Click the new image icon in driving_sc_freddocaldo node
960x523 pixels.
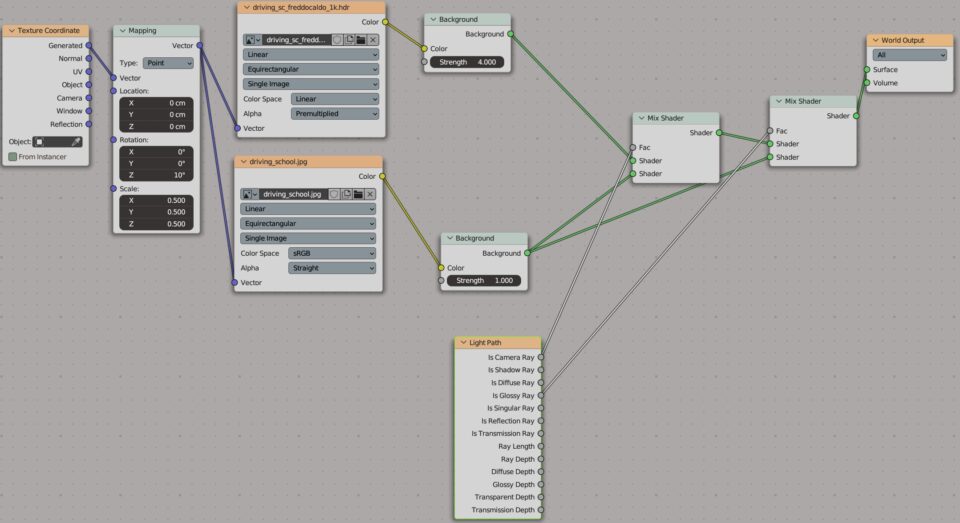tap(349, 40)
